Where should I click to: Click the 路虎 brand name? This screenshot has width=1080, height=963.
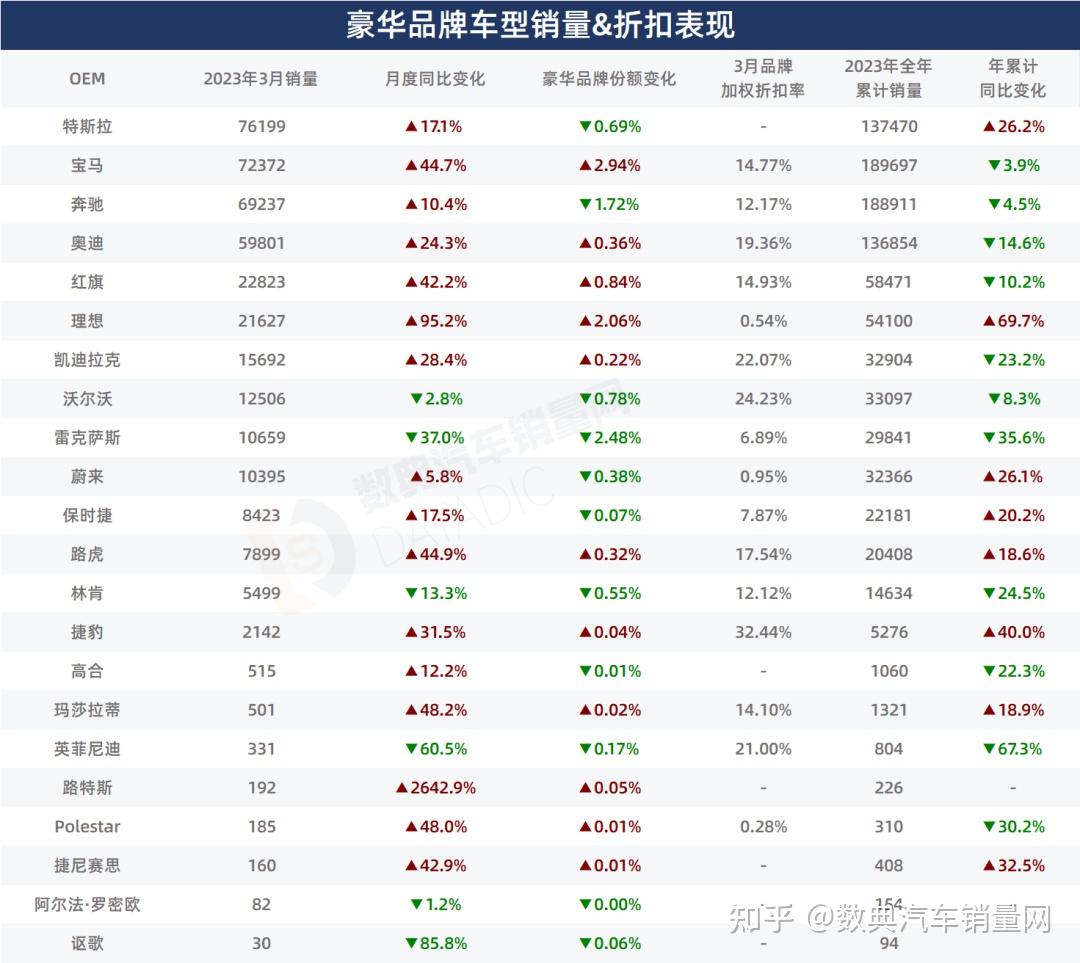87,555
